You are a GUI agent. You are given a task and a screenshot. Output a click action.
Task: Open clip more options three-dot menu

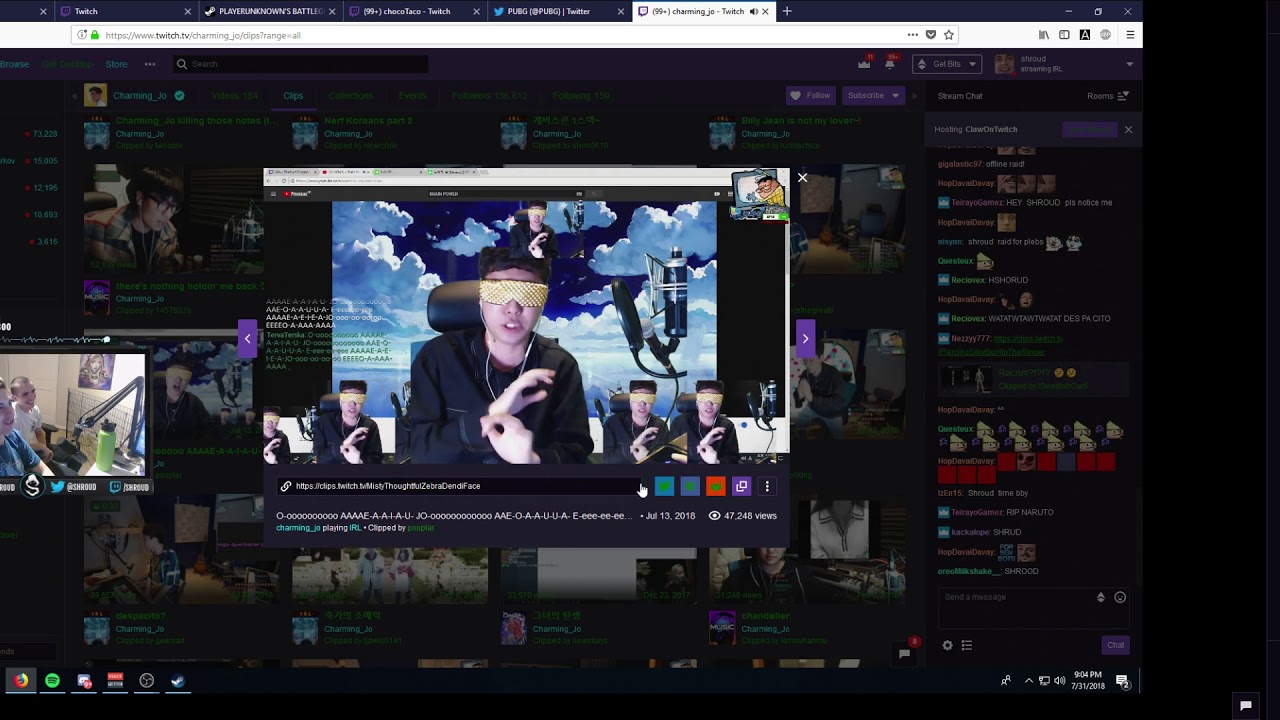[x=767, y=487]
